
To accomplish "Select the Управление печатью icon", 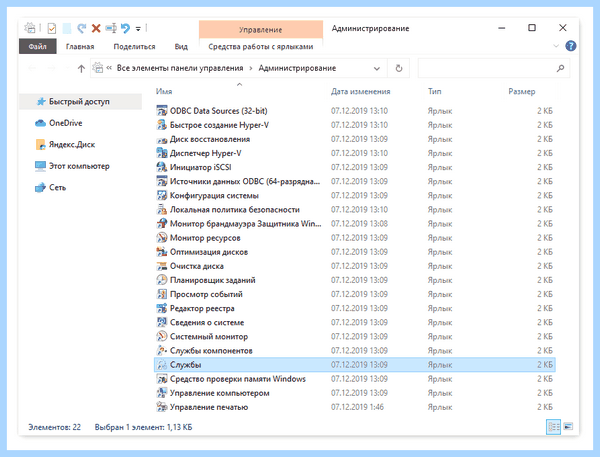I will point(162,407).
